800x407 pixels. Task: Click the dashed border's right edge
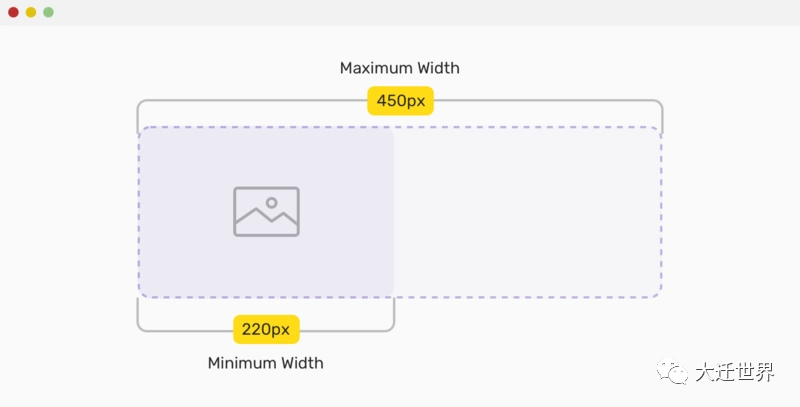(661, 212)
